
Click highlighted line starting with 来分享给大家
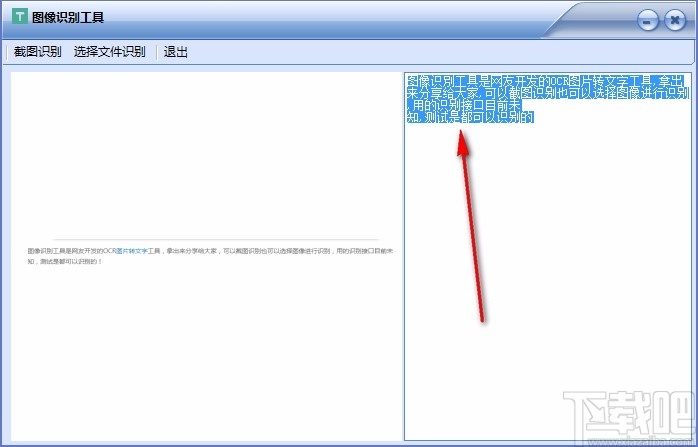(x=548, y=93)
